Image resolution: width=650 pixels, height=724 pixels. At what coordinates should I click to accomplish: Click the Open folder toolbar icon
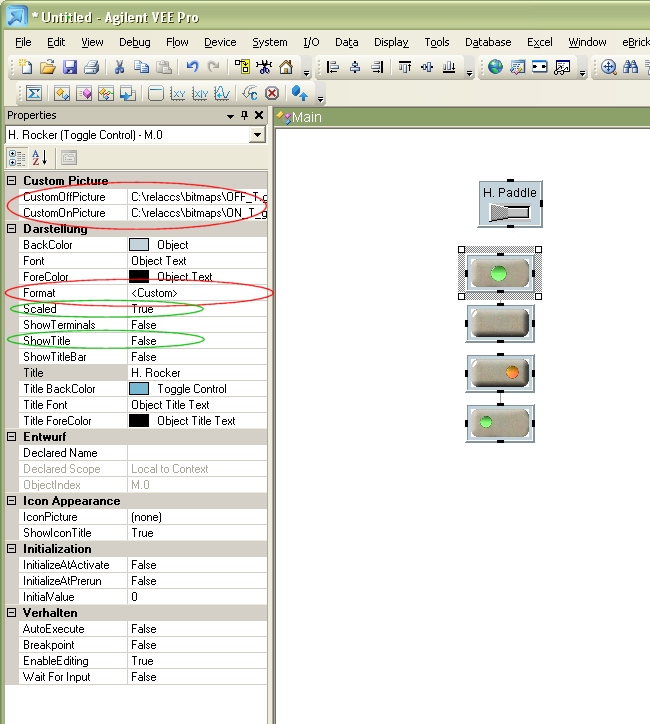(x=48, y=68)
